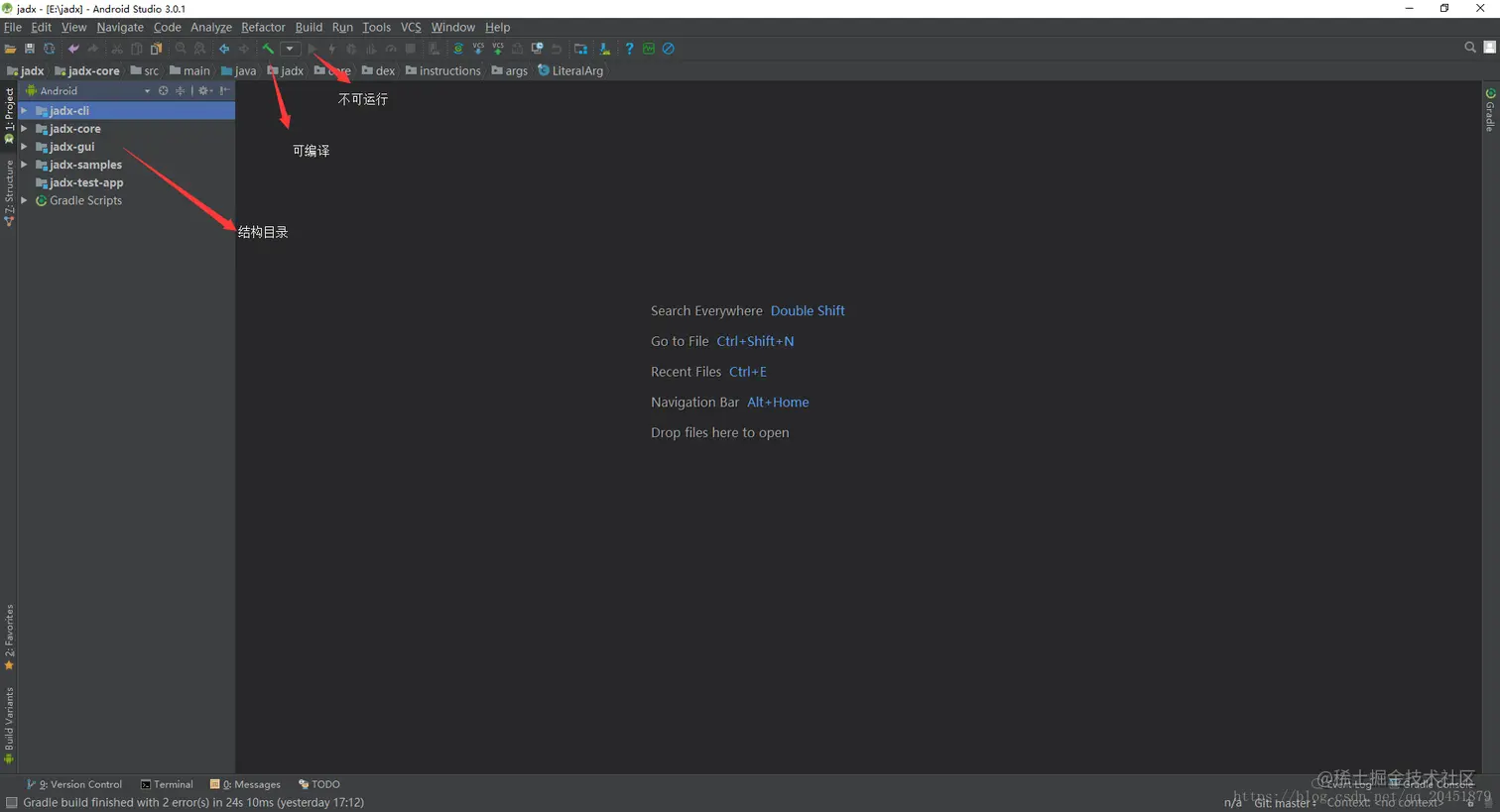Click the blue circle-slash toolbar icon
1500x812 pixels.
[669, 49]
